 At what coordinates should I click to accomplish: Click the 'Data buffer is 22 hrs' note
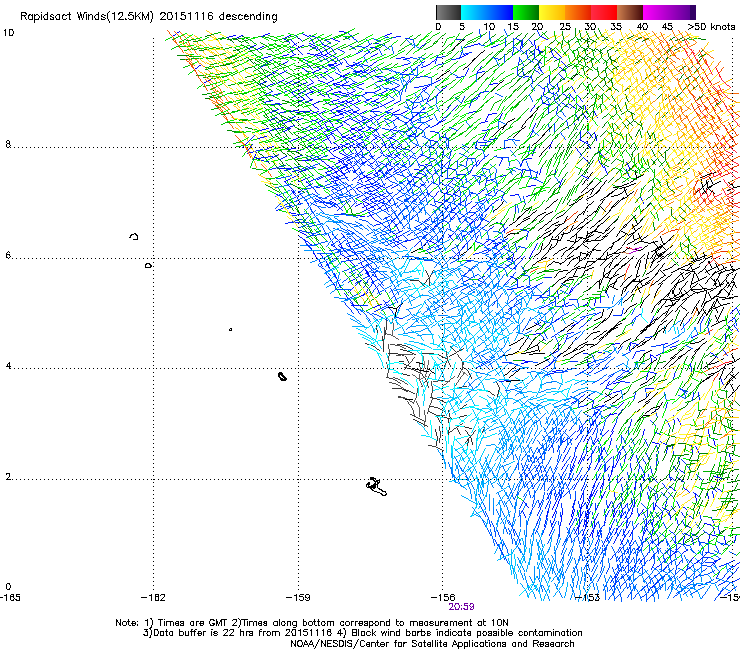(362, 633)
